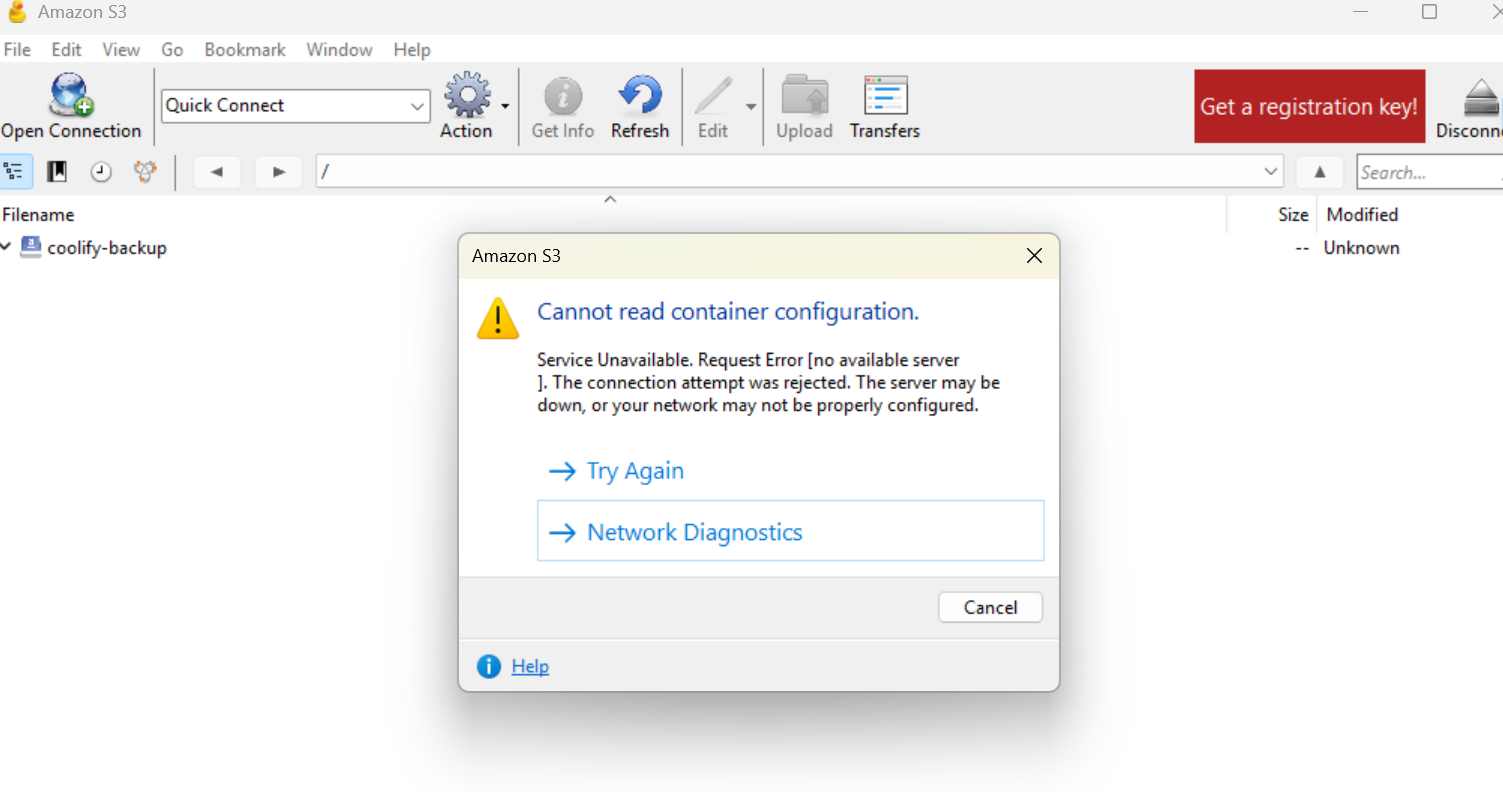Image resolution: width=1503 pixels, height=792 pixels.
Task: Sort by the Modified column header
Action: [1362, 215]
